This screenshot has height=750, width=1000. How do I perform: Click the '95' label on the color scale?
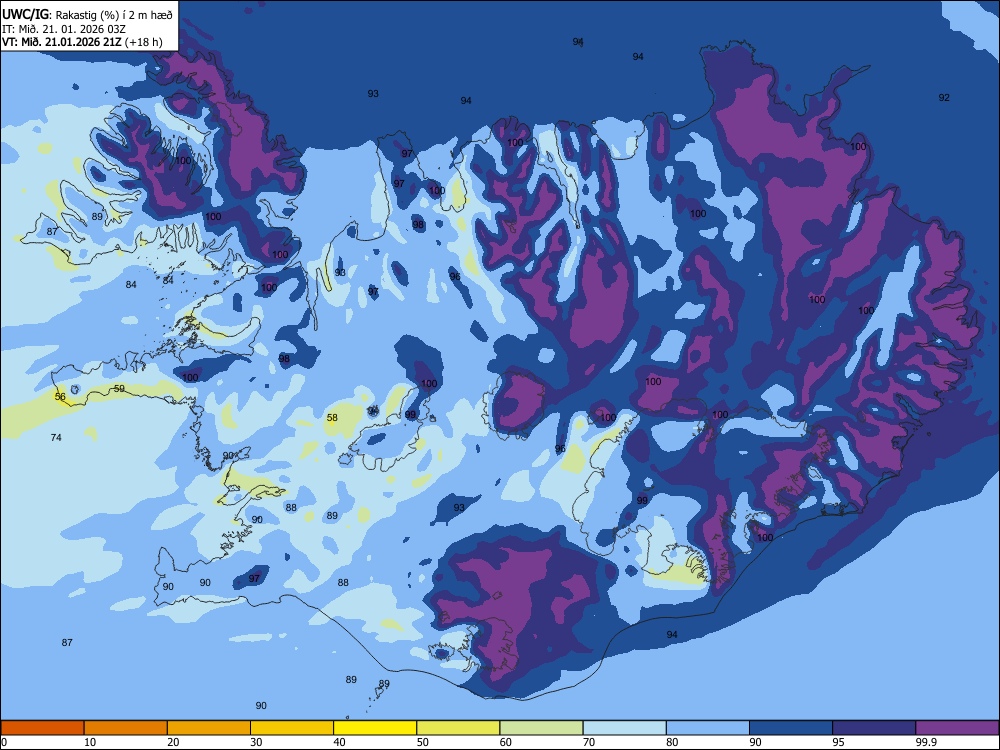point(839,742)
